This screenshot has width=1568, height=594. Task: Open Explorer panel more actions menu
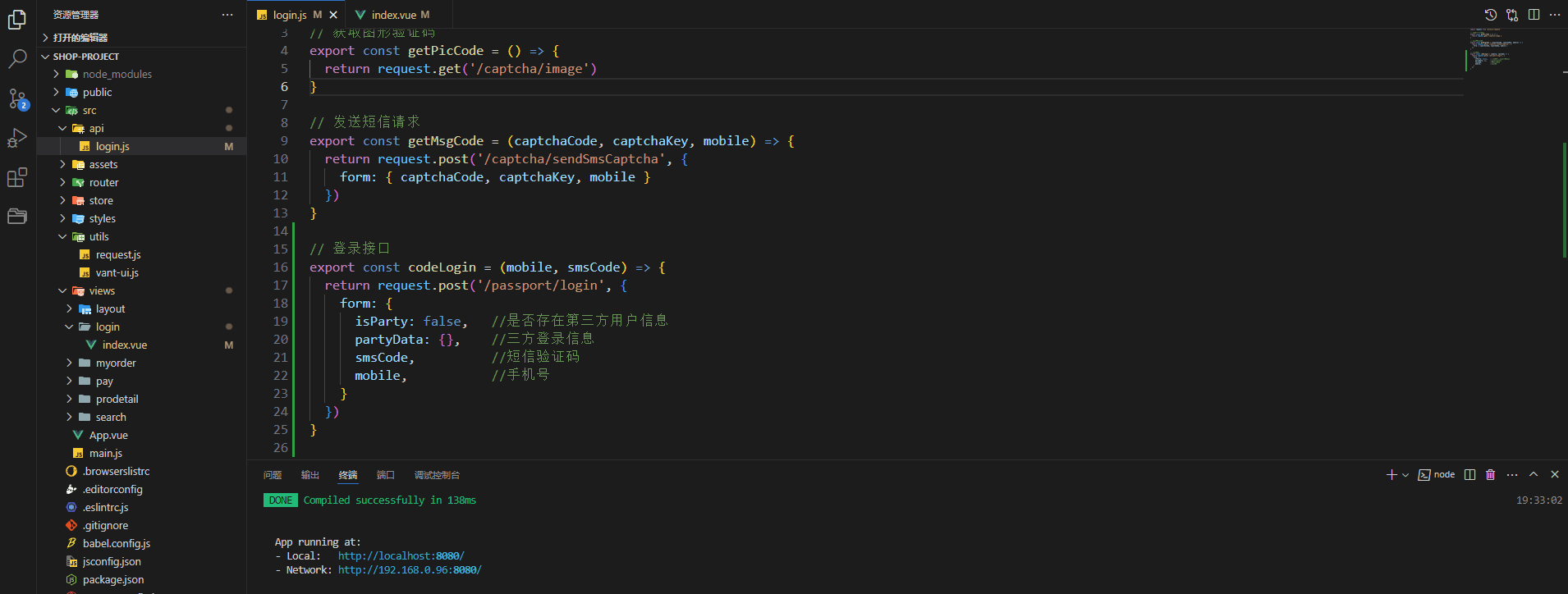tap(227, 15)
